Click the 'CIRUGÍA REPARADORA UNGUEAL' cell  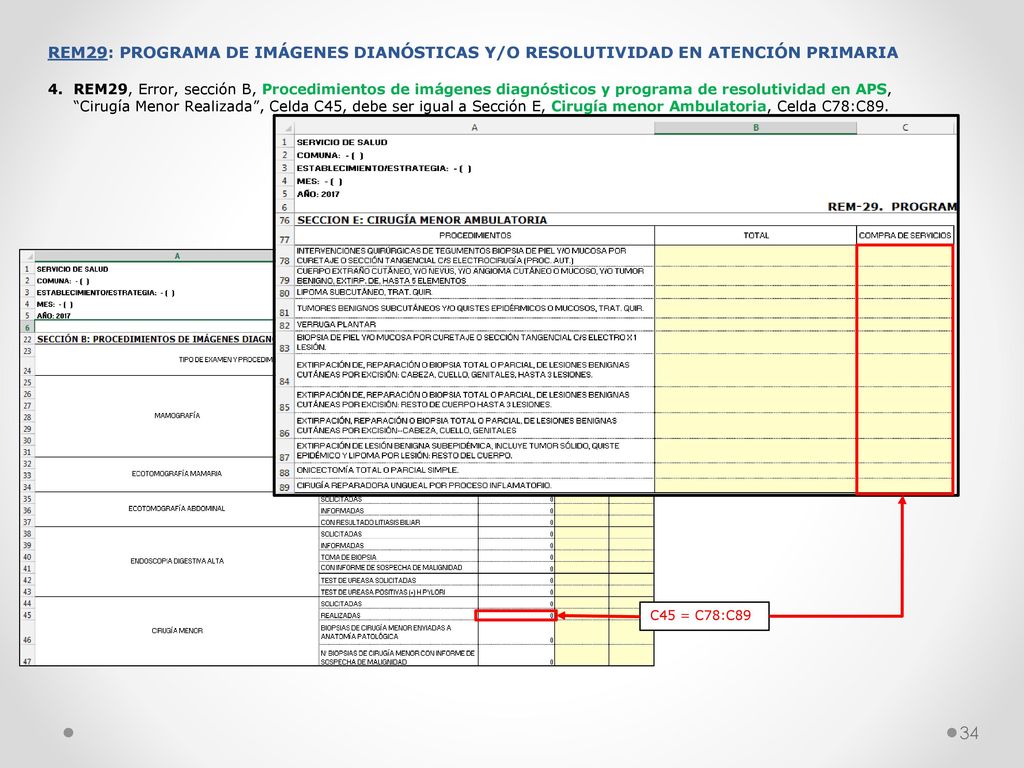click(475, 486)
